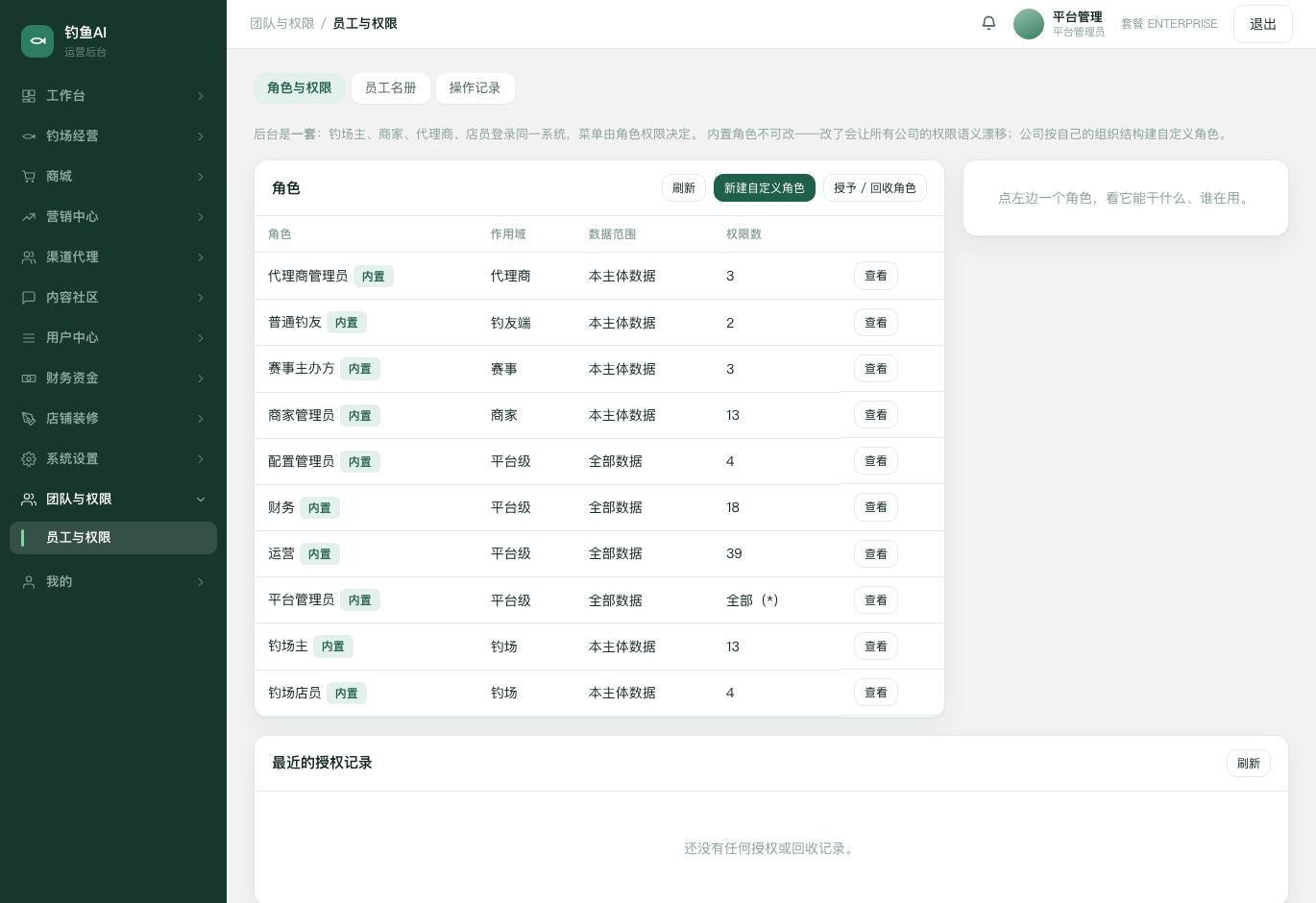The image size is (1316, 903).
Task: Click the 内容社区 chat bubble icon
Action: coord(29,298)
